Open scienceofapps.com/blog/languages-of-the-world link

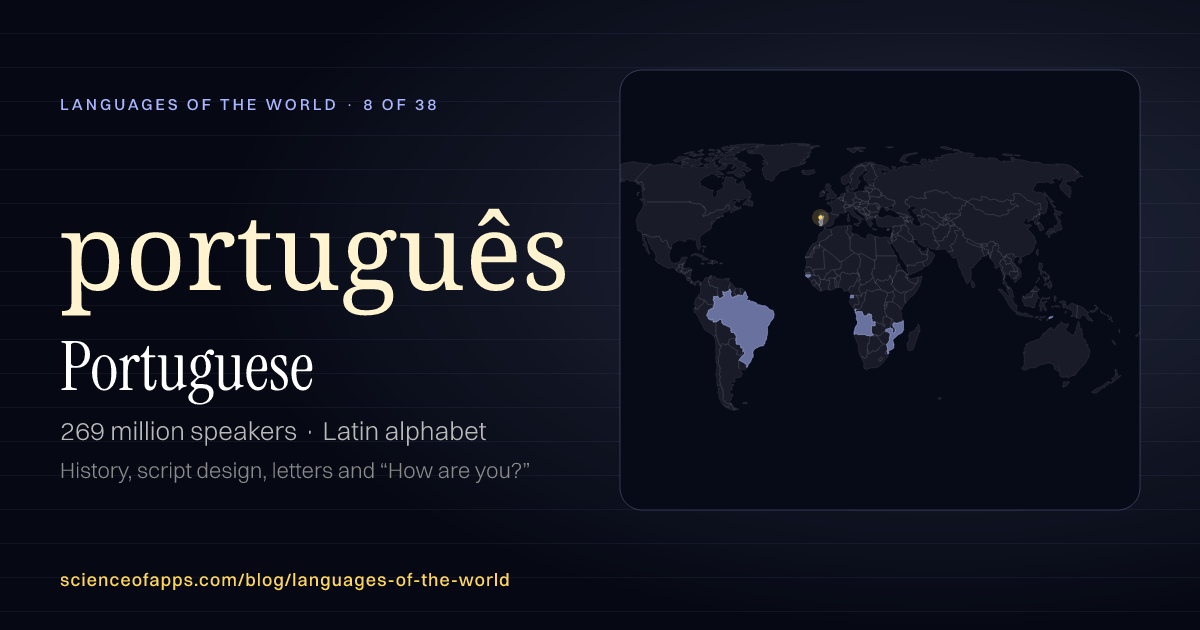pyautogui.click(x=285, y=580)
